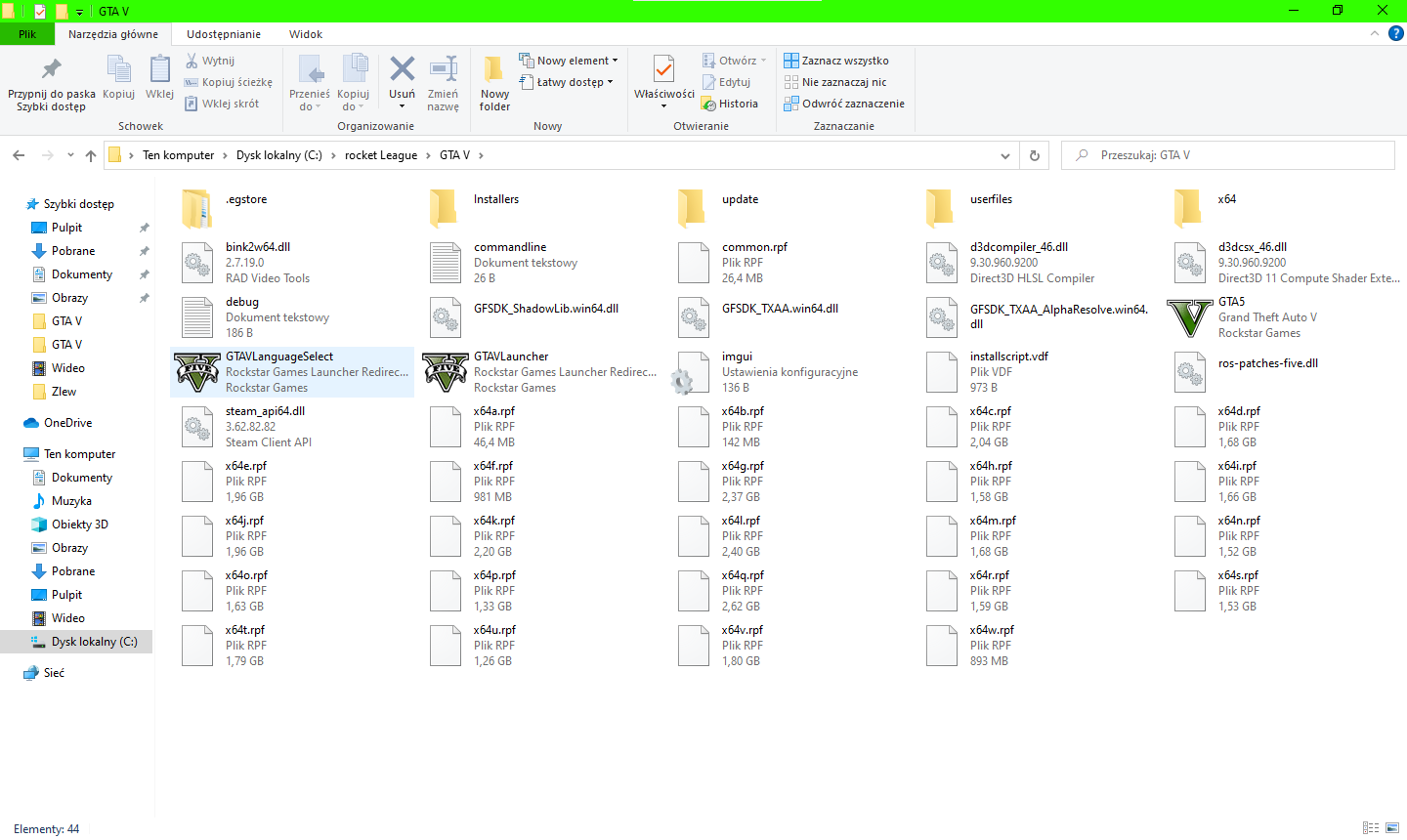Select the GTAVLanguageSelect file

coord(292,372)
